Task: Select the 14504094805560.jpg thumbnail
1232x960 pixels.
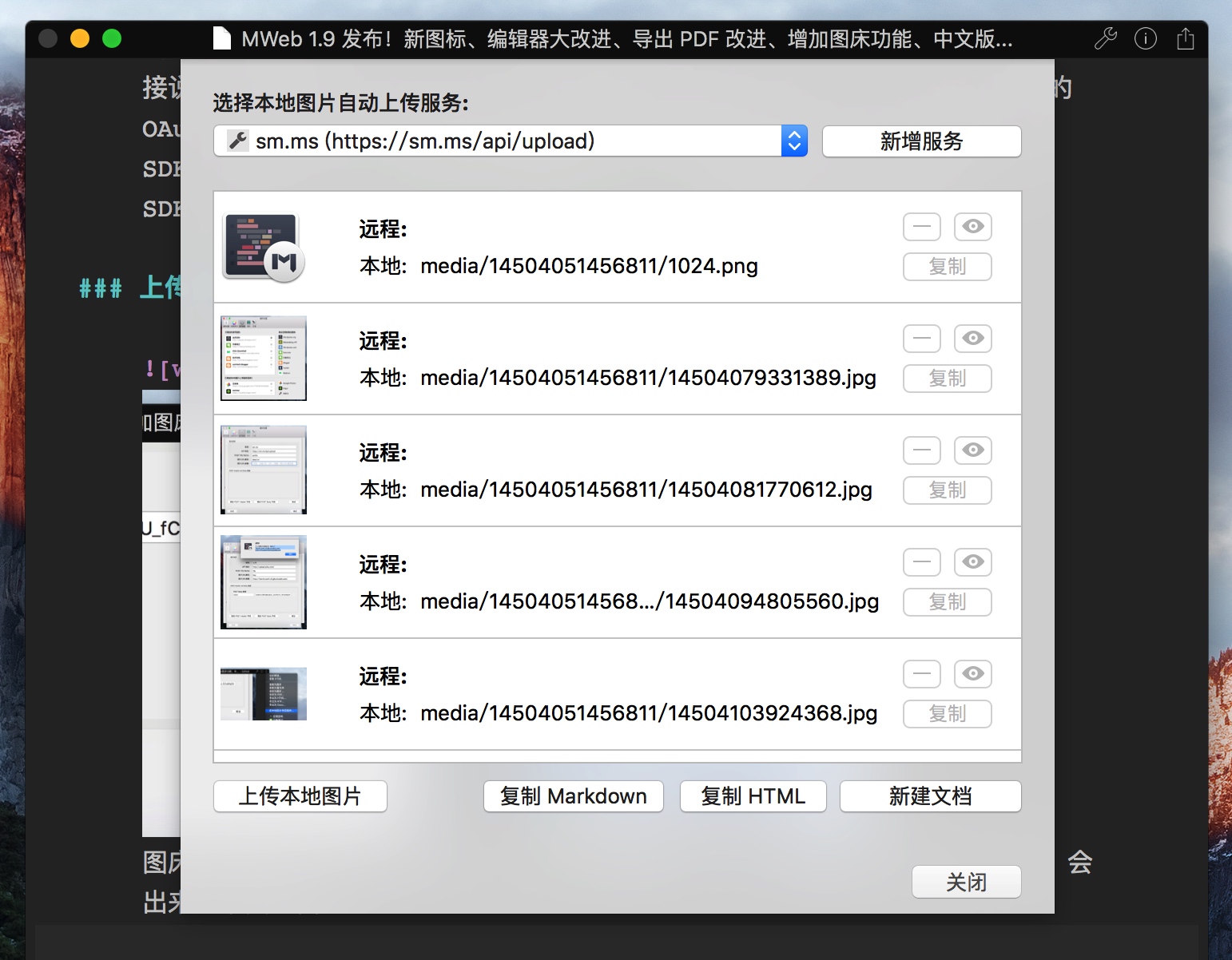Action: click(x=264, y=582)
